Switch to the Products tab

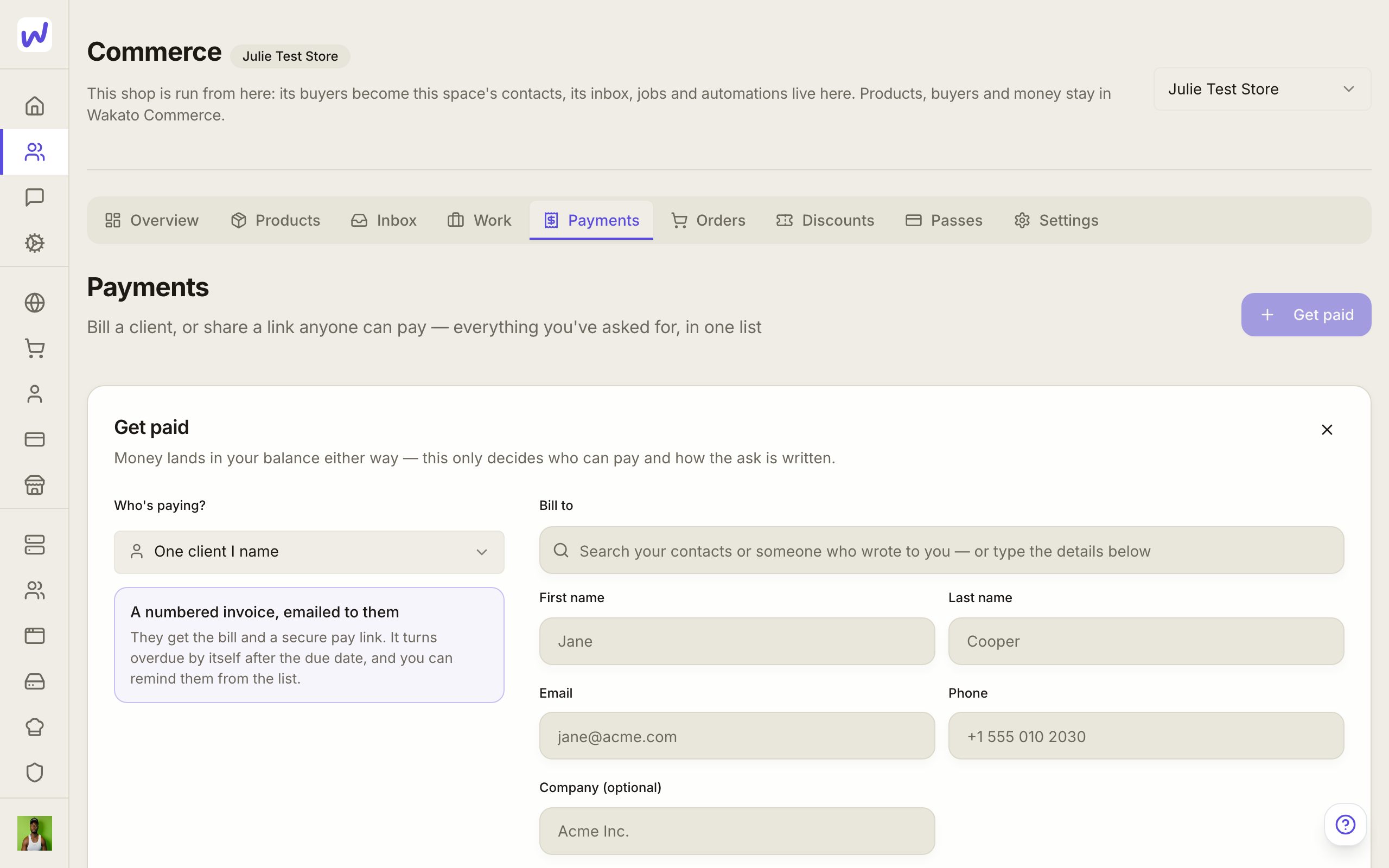pos(276,220)
